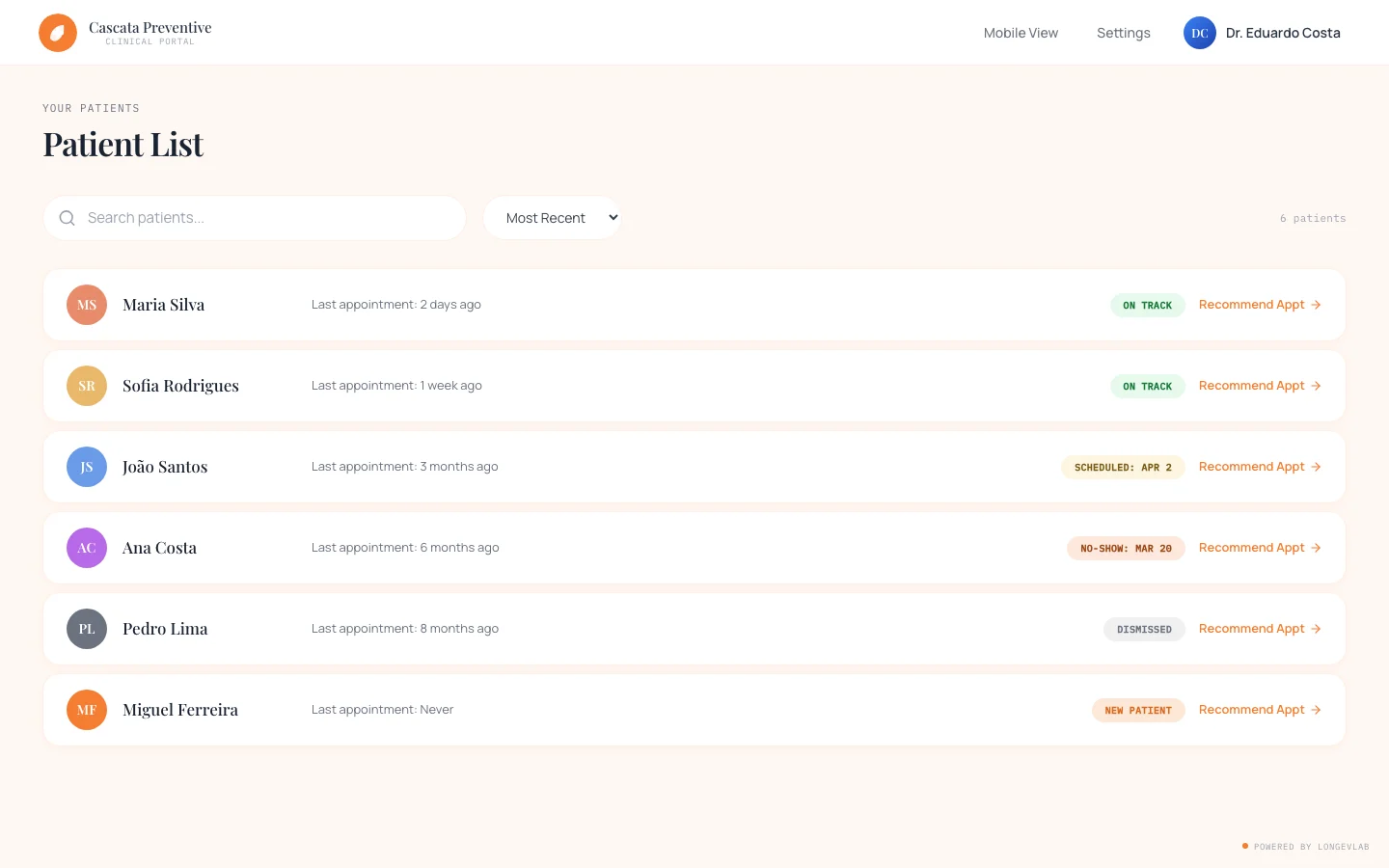Open Settings in the header
The image size is (1389, 868).
point(1124,33)
